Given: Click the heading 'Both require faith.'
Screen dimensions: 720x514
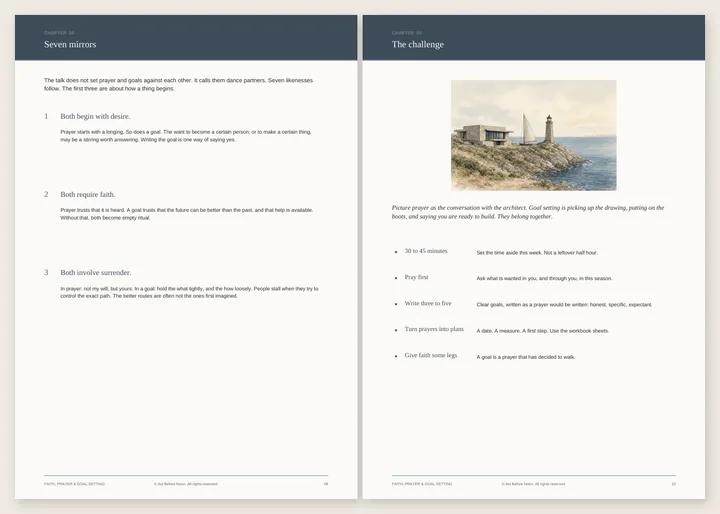Looking at the screenshot, I should [x=88, y=195].
